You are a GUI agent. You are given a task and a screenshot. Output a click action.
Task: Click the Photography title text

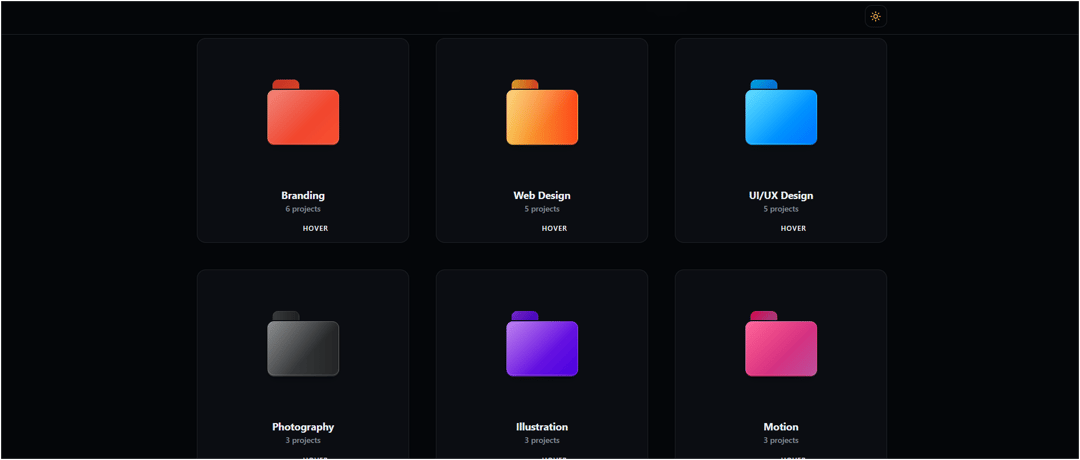(x=303, y=427)
